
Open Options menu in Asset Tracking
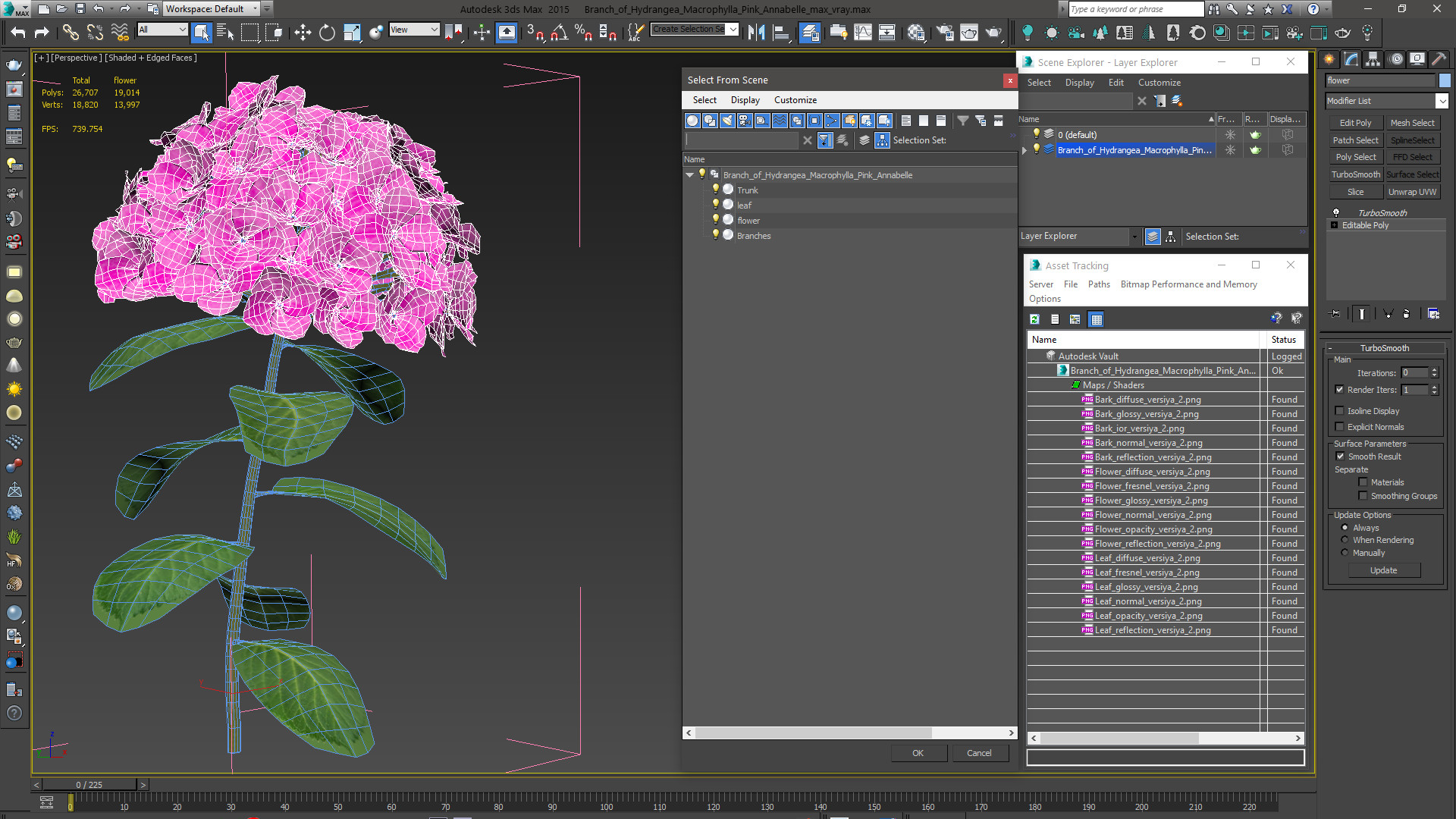1044,299
